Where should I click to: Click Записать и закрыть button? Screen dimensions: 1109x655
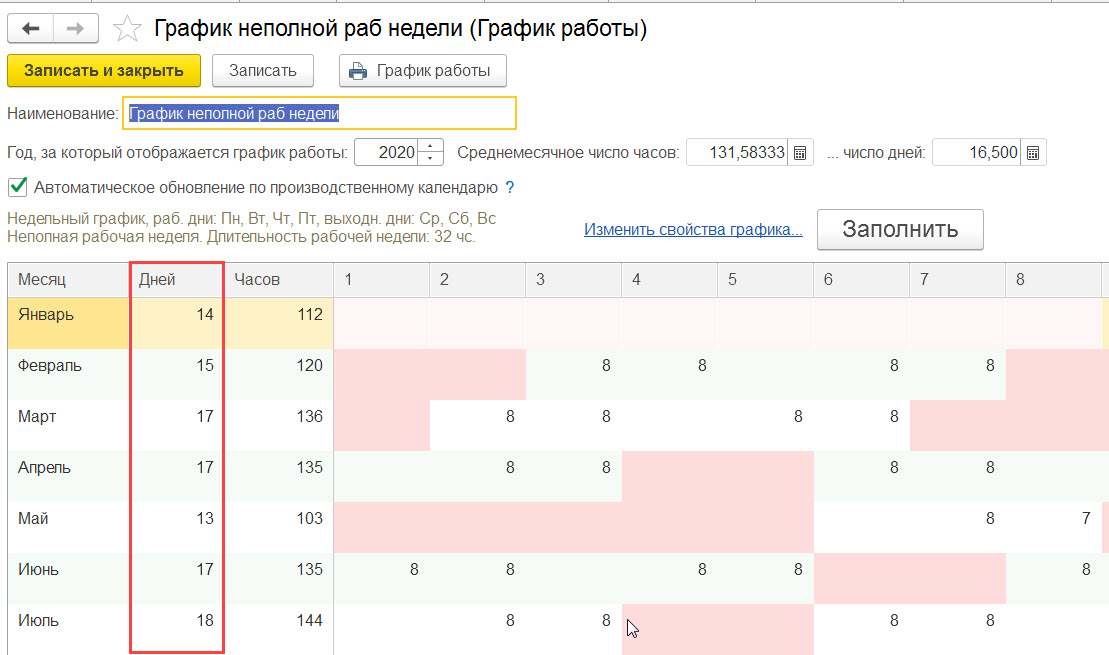click(x=104, y=71)
